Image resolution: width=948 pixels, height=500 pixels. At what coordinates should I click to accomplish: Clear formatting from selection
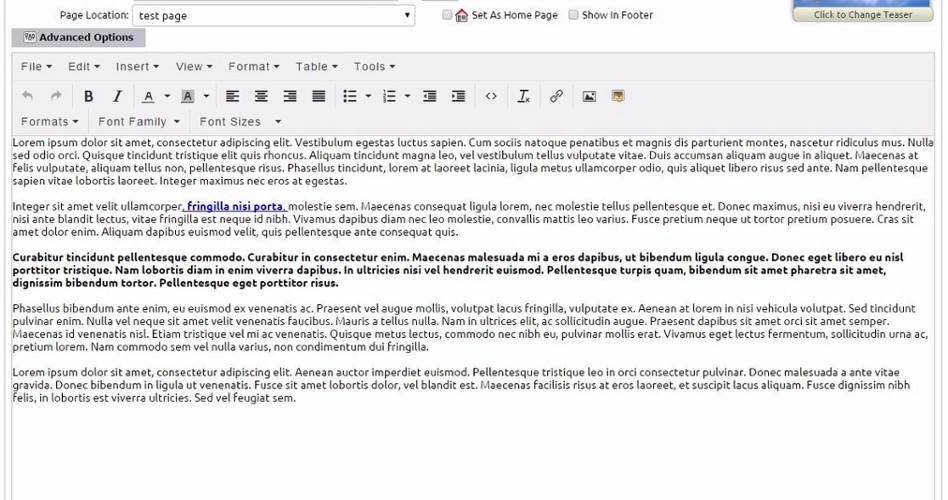(524, 96)
